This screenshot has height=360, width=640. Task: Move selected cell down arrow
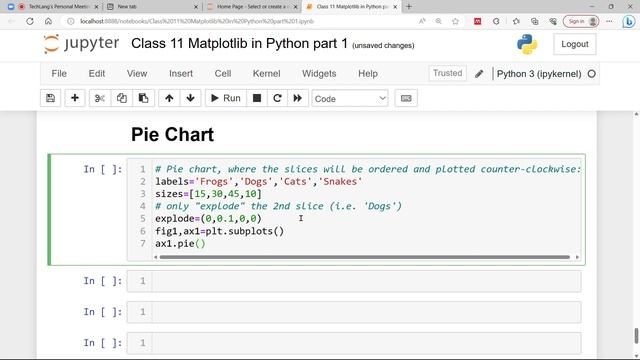(190, 98)
